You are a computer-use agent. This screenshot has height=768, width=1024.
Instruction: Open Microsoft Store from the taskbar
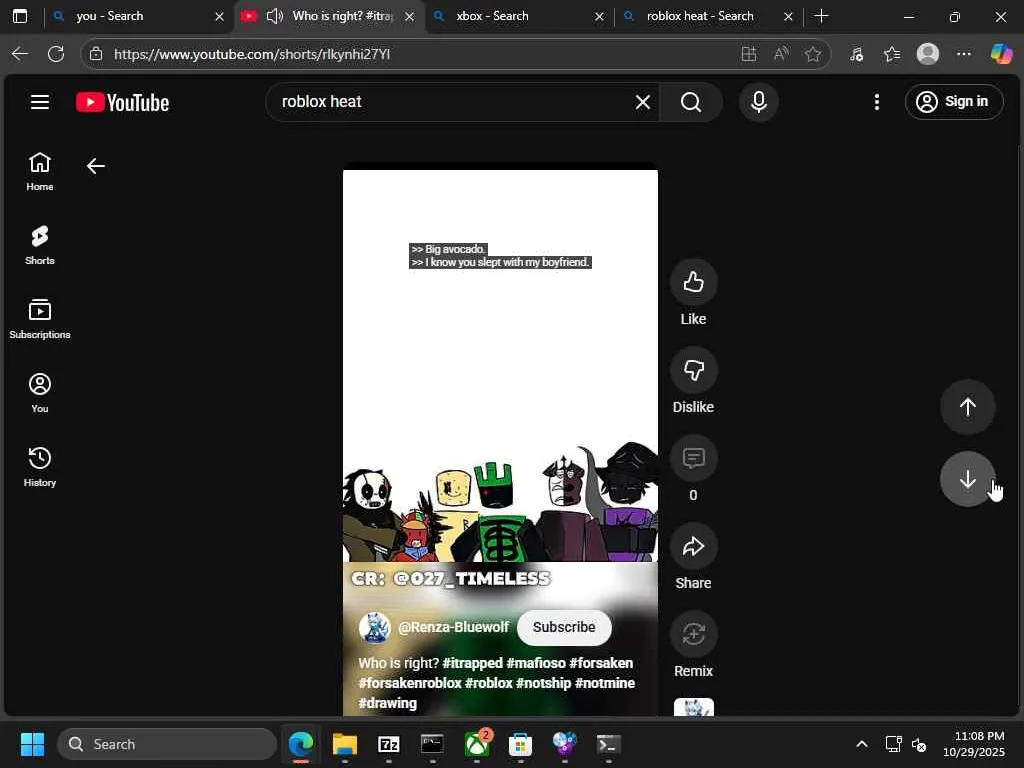pyautogui.click(x=520, y=744)
